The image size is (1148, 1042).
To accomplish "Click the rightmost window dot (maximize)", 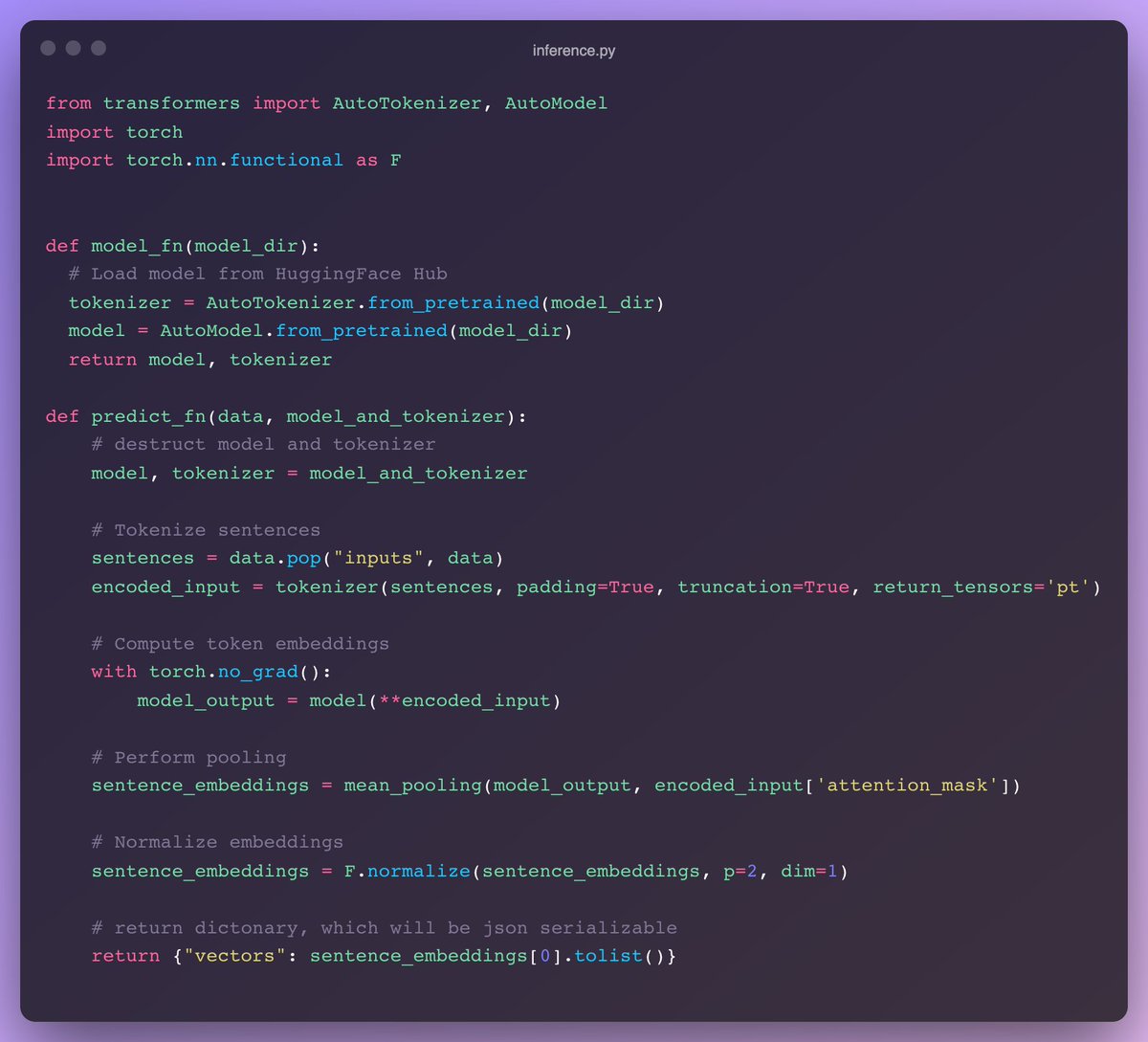I will tap(99, 48).
